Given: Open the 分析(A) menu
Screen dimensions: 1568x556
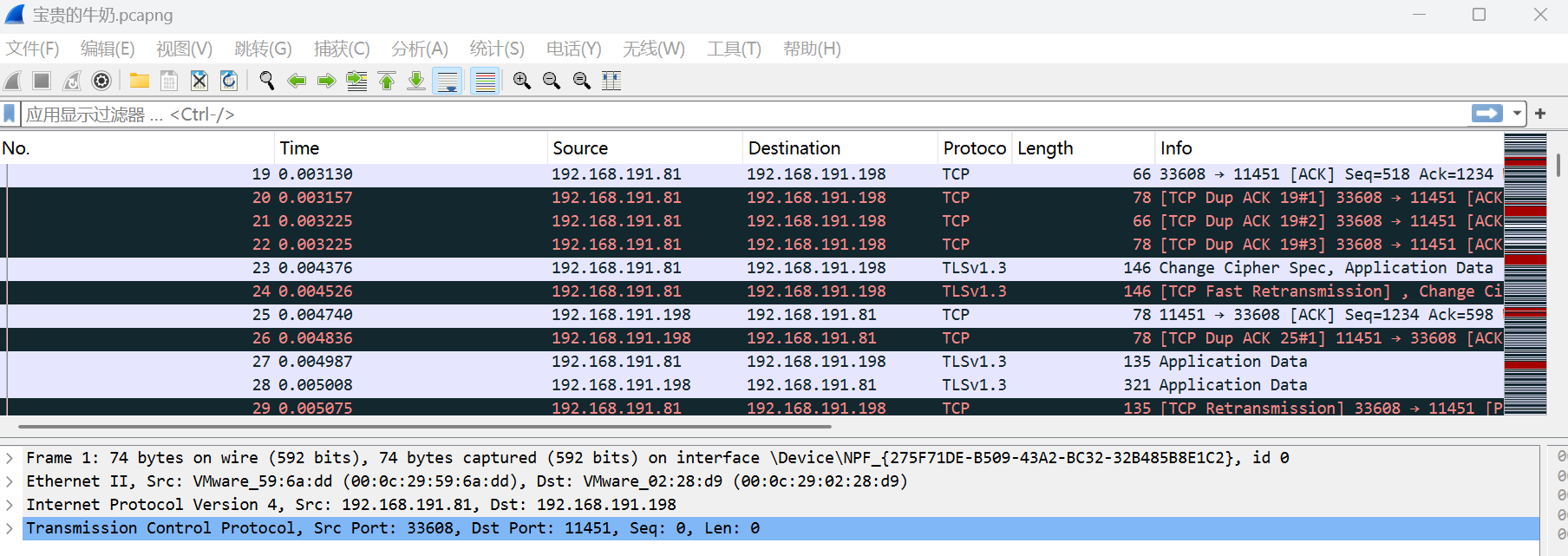Looking at the screenshot, I should pyautogui.click(x=419, y=49).
